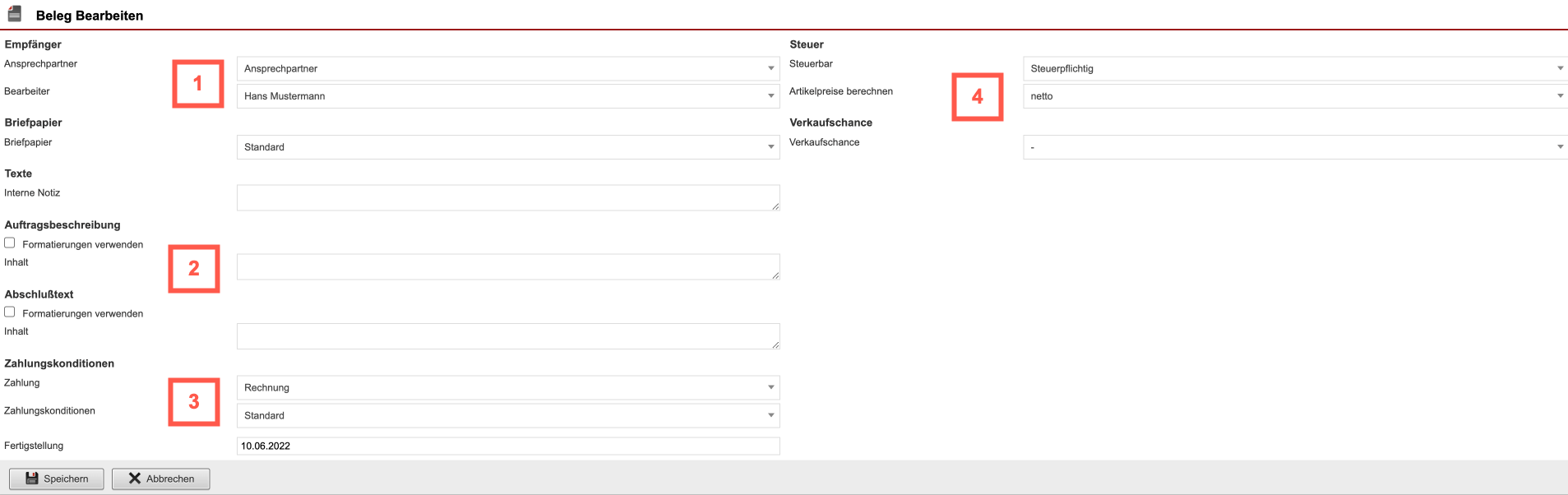Expand the Verkaufschance dropdown
This screenshot has width=1568, height=495.
tap(1294, 147)
